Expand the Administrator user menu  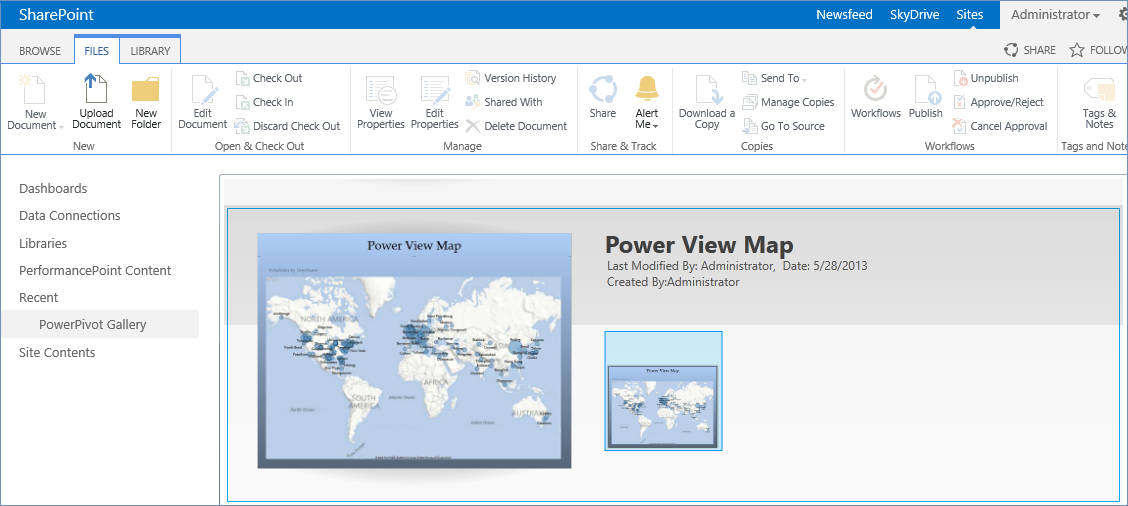(x=1055, y=14)
